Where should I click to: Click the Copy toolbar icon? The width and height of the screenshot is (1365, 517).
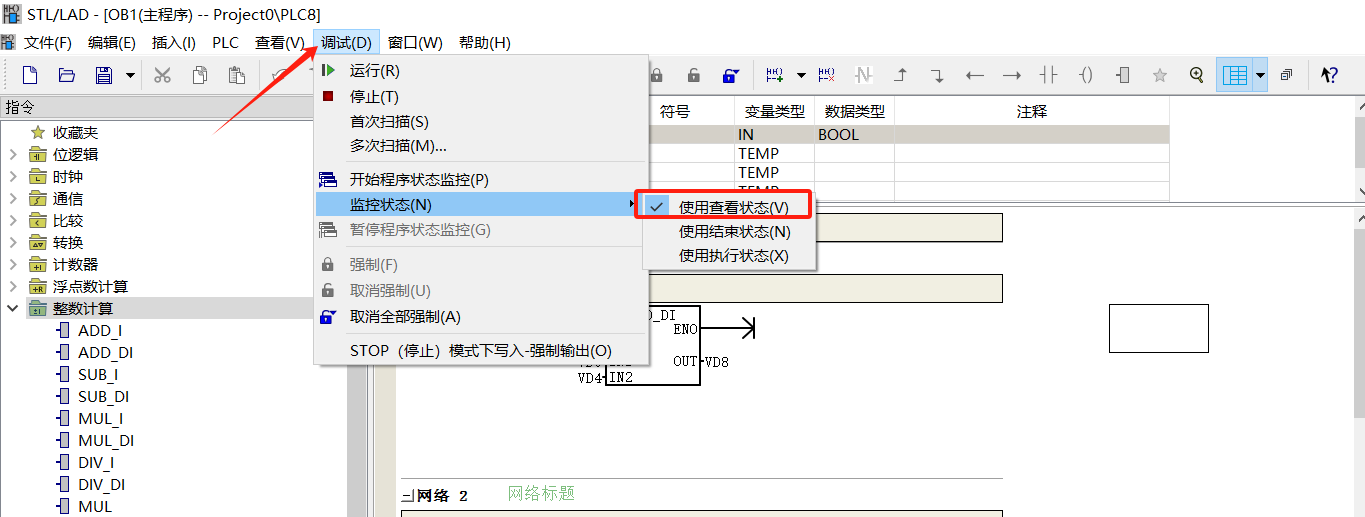pos(200,75)
